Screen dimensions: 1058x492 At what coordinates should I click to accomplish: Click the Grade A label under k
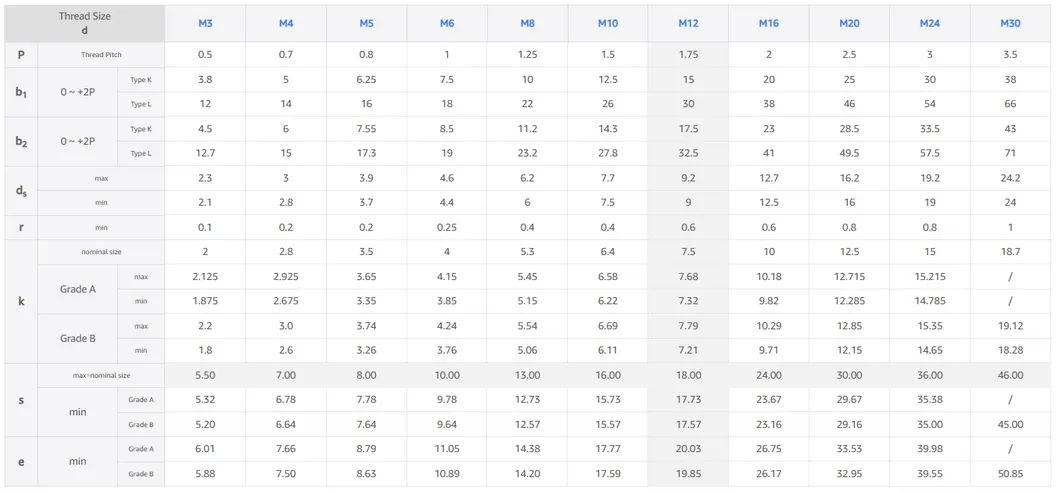click(78, 289)
